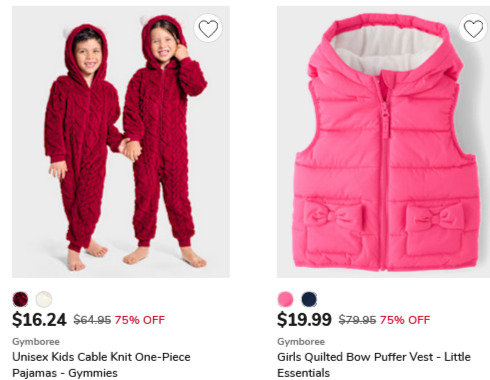This screenshot has height=380, width=490.
Task: Click the $16.24 sale price
Action: pos(39,320)
